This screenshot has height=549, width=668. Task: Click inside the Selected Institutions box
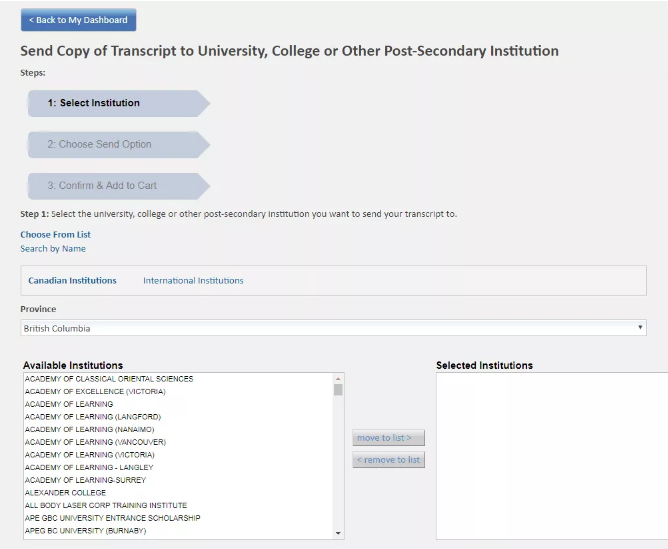[x=551, y=455]
